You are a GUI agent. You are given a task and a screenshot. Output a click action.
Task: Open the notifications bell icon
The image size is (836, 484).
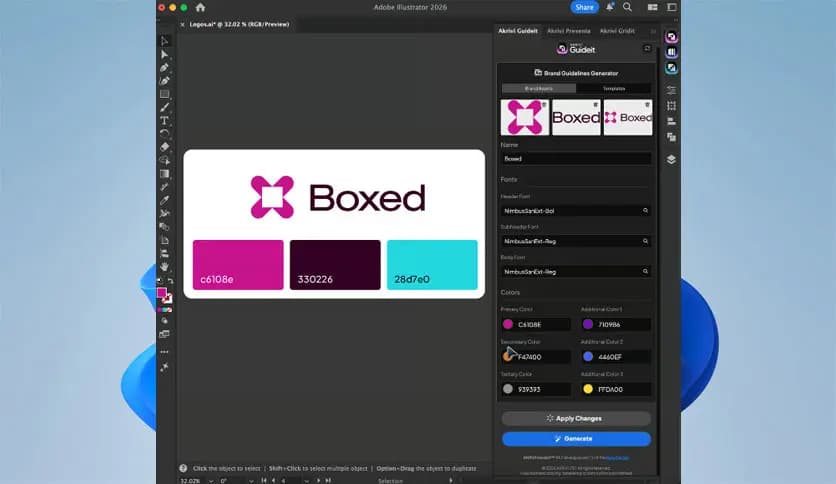point(609,7)
